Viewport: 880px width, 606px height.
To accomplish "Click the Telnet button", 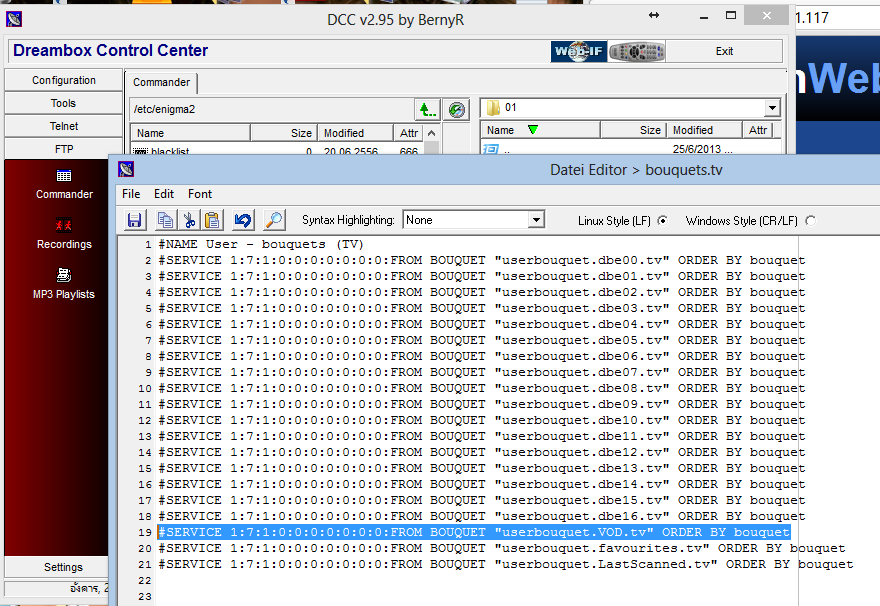I will [x=63, y=126].
